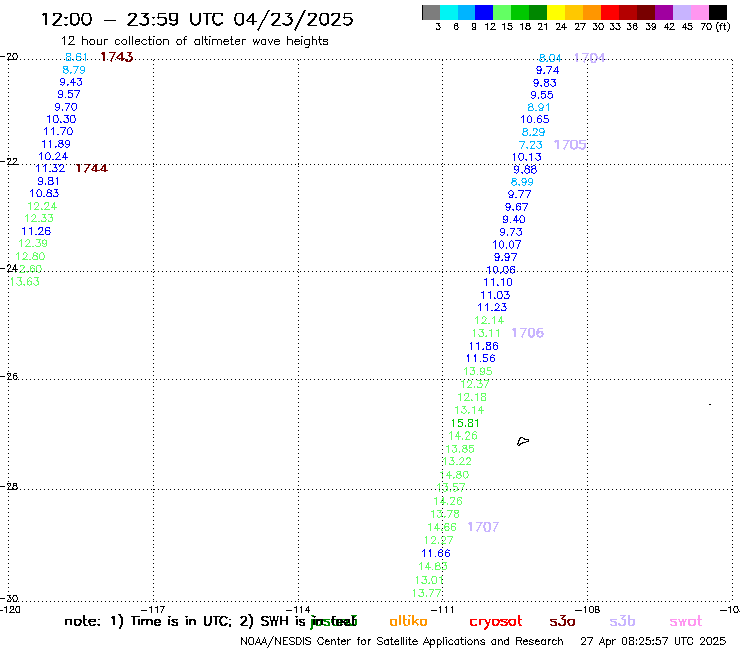This screenshot has width=740, height=650.
Task: Click the wave height reading '8.79'
Action: pos(74,70)
